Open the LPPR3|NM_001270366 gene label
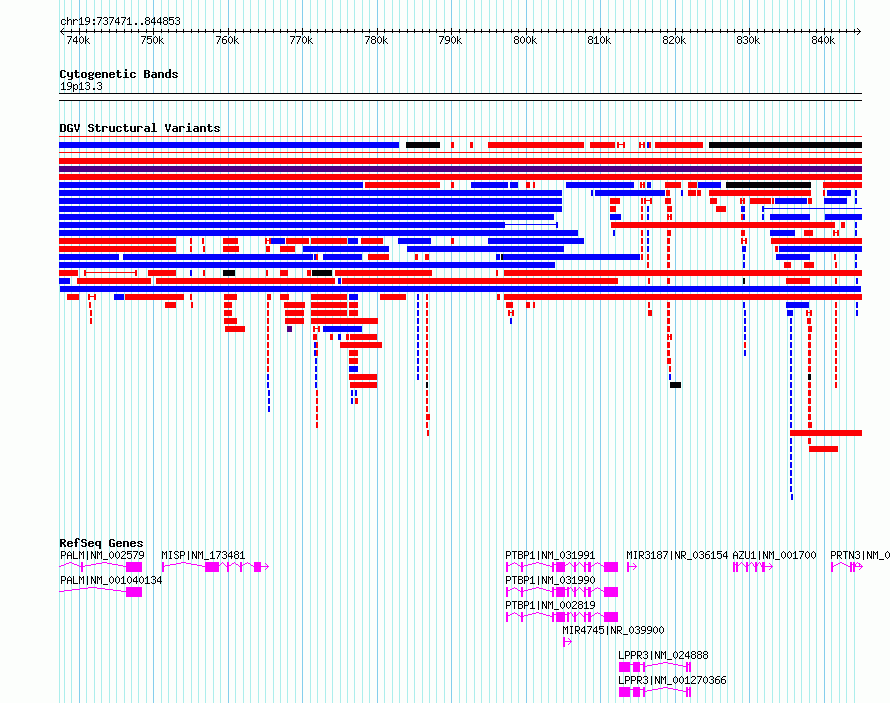This screenshot has height=703, width=890. (x=672, y=680)
